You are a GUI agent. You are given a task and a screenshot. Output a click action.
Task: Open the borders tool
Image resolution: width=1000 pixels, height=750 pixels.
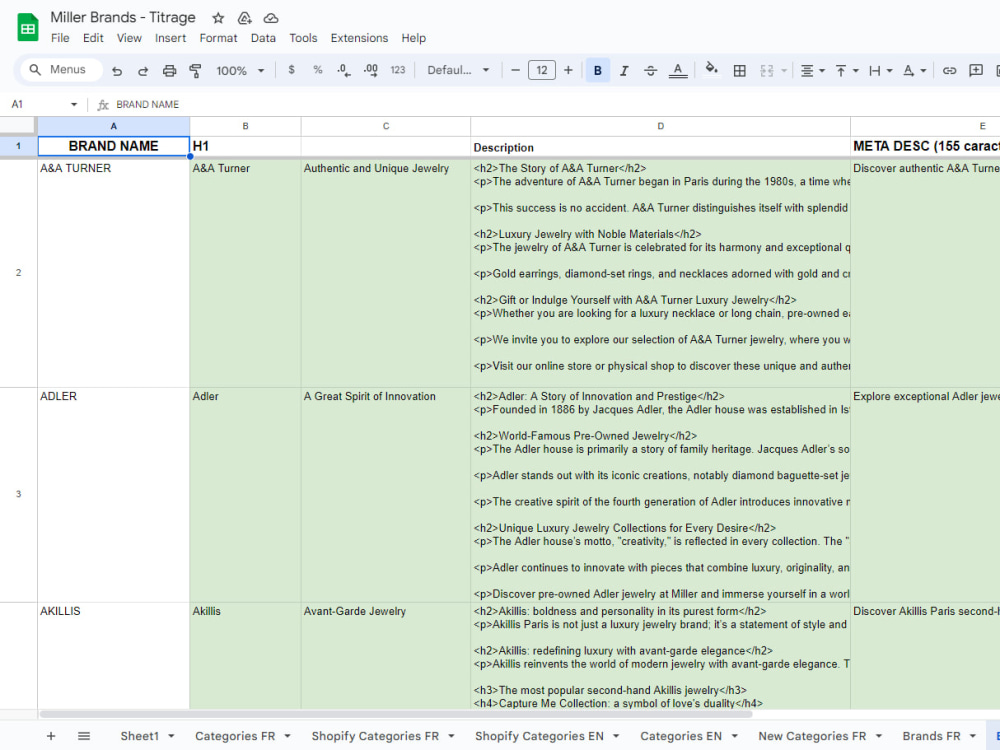click(x=739, y=70)
